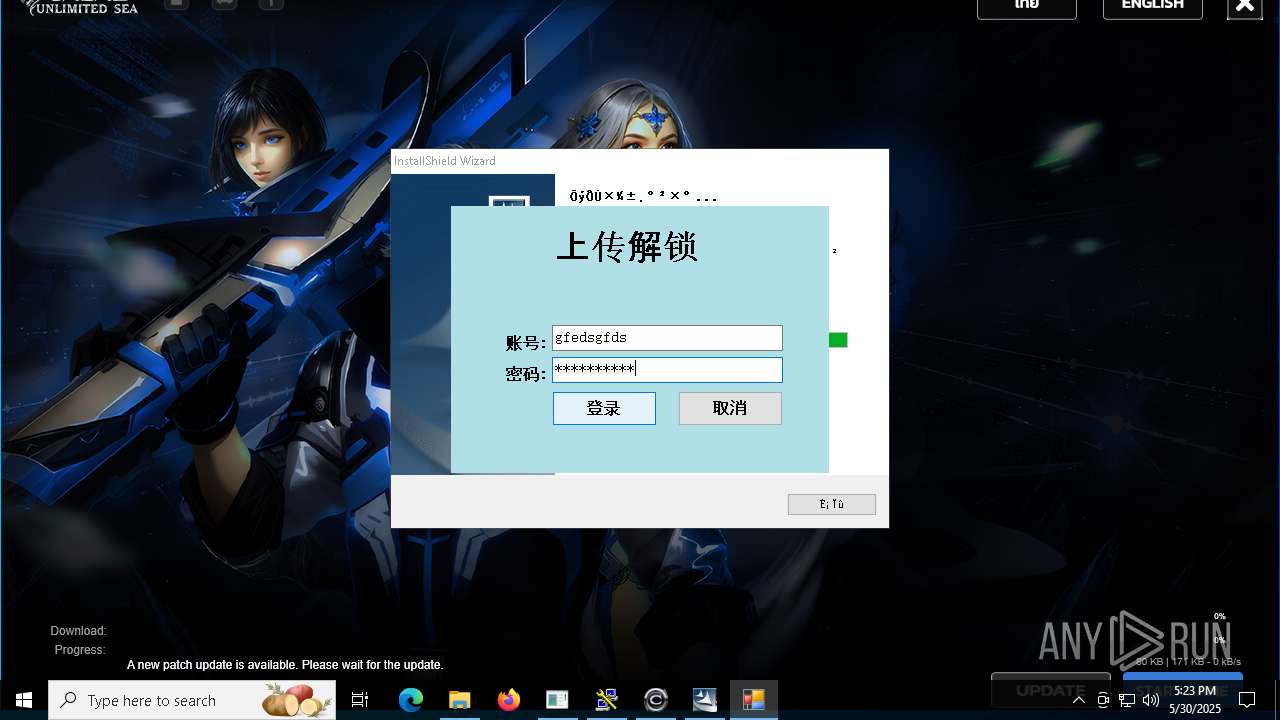The image size is (1280, 720).
Task: Open the green window app in taskbar
Action: pos(557,700)
